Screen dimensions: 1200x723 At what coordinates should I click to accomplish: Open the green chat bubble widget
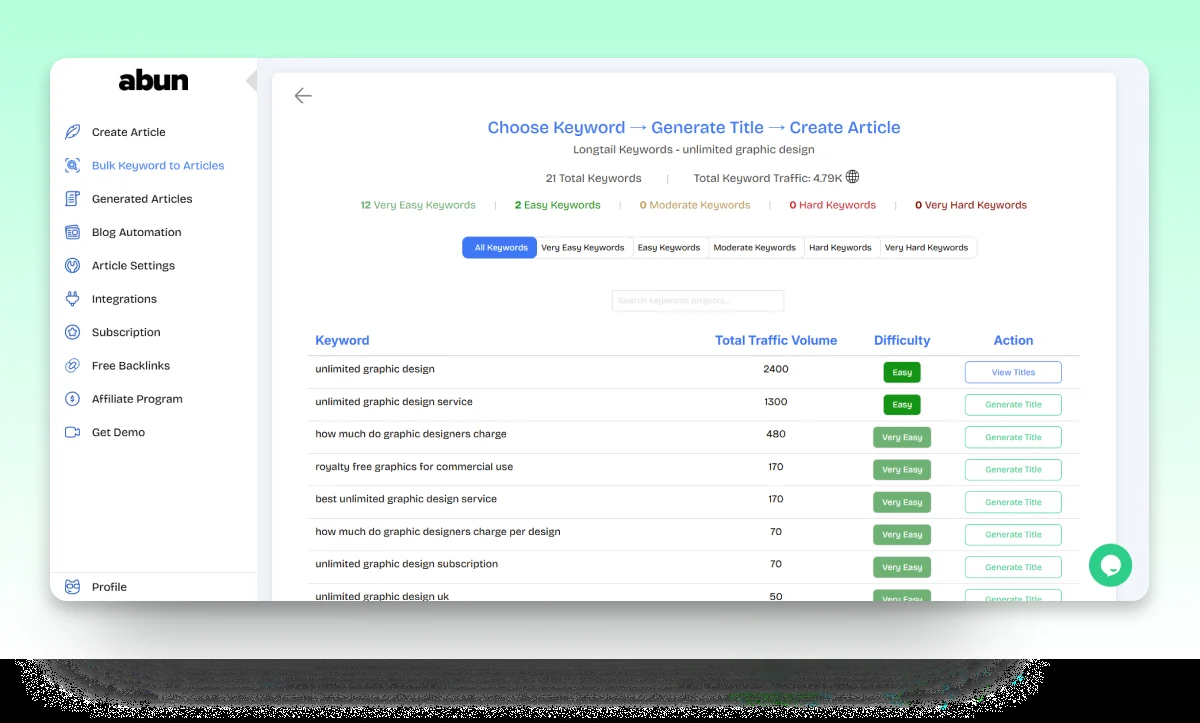1110,565
